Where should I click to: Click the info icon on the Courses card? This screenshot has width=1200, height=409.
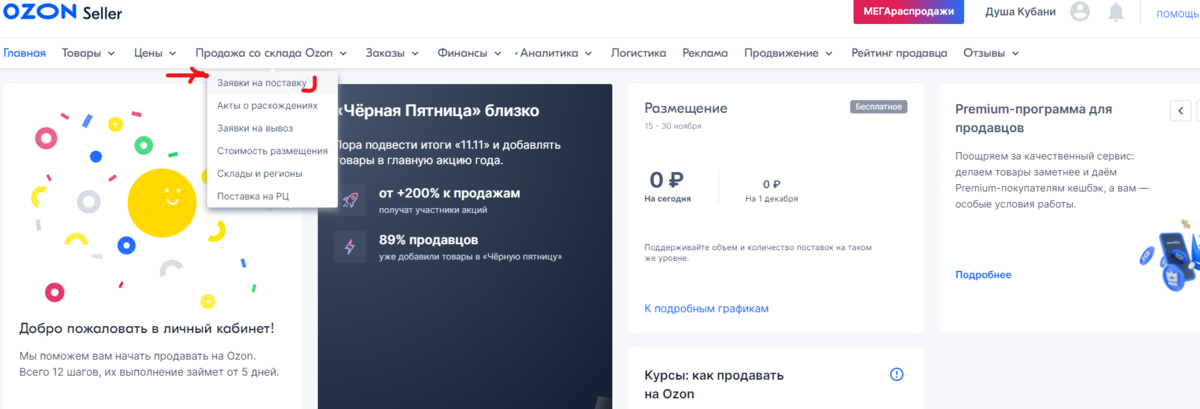(896, 375)
